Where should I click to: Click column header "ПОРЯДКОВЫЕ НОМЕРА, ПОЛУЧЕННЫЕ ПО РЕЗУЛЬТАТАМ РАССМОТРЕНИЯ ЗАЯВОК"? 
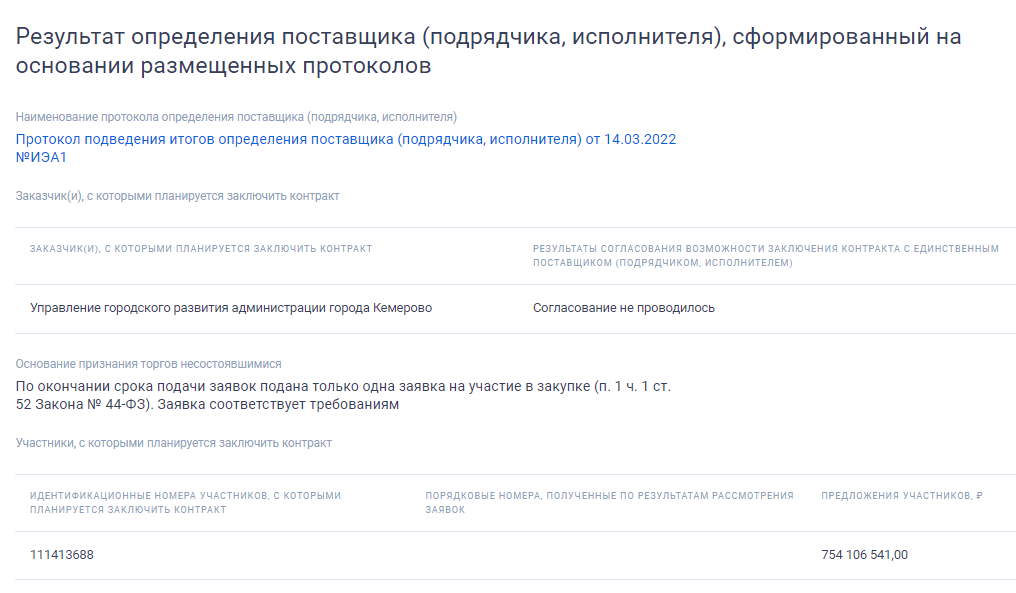coord(609,502)
